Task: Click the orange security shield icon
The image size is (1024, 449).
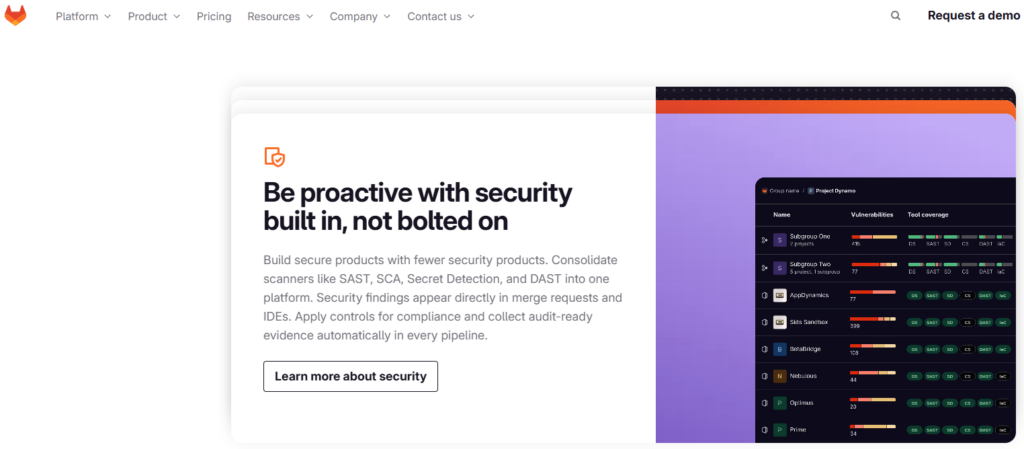Action: point(274,157)
